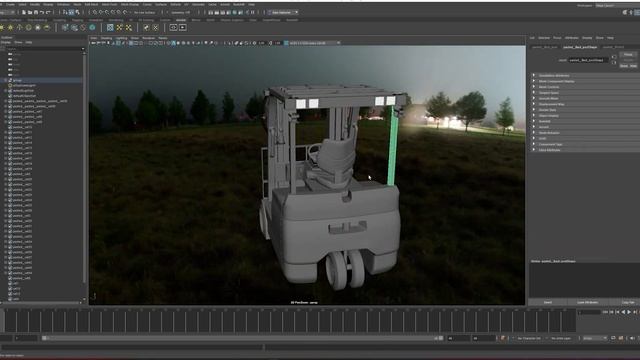
Task: Create Arnold area light from shelf
Action: click(x=2, y=28)
